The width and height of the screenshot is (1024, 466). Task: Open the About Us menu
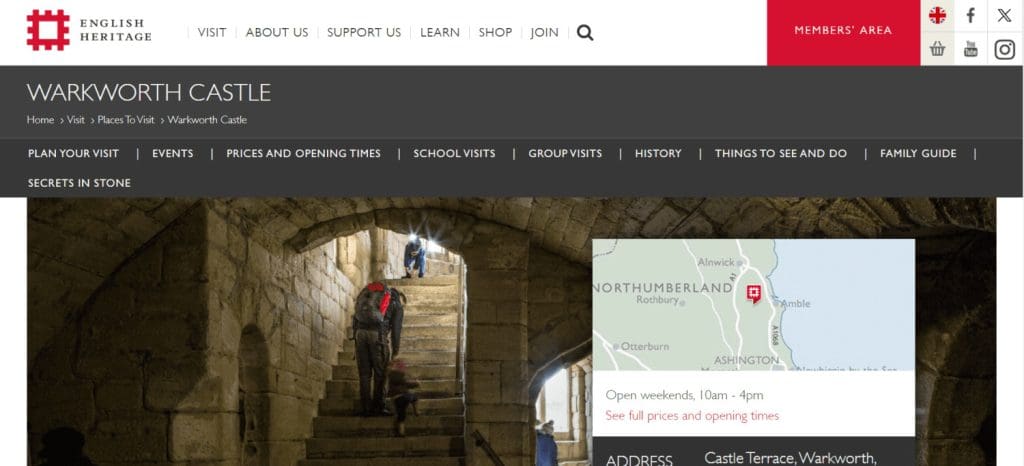(277, 33)
